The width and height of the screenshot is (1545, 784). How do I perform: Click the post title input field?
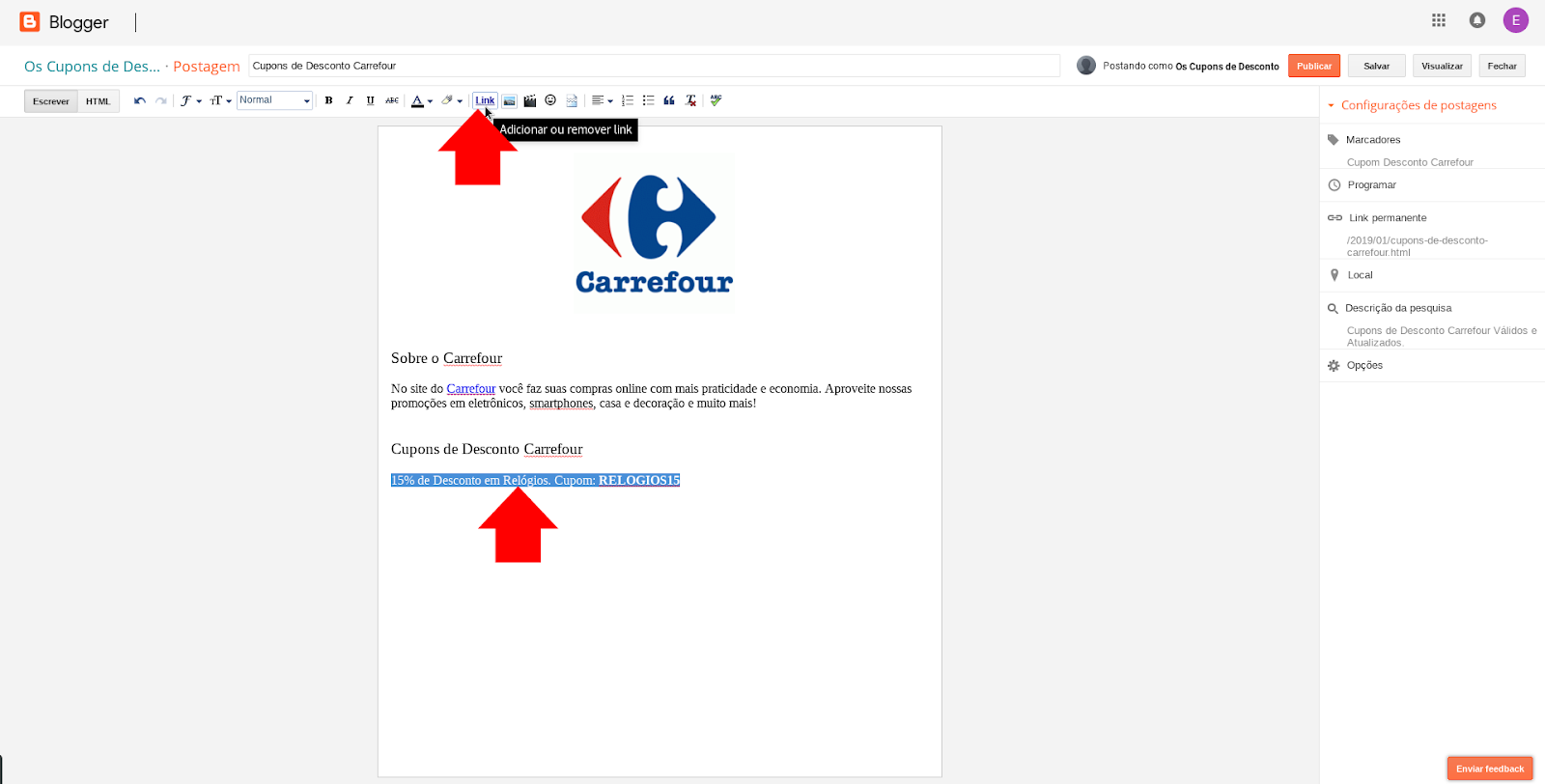654,66
